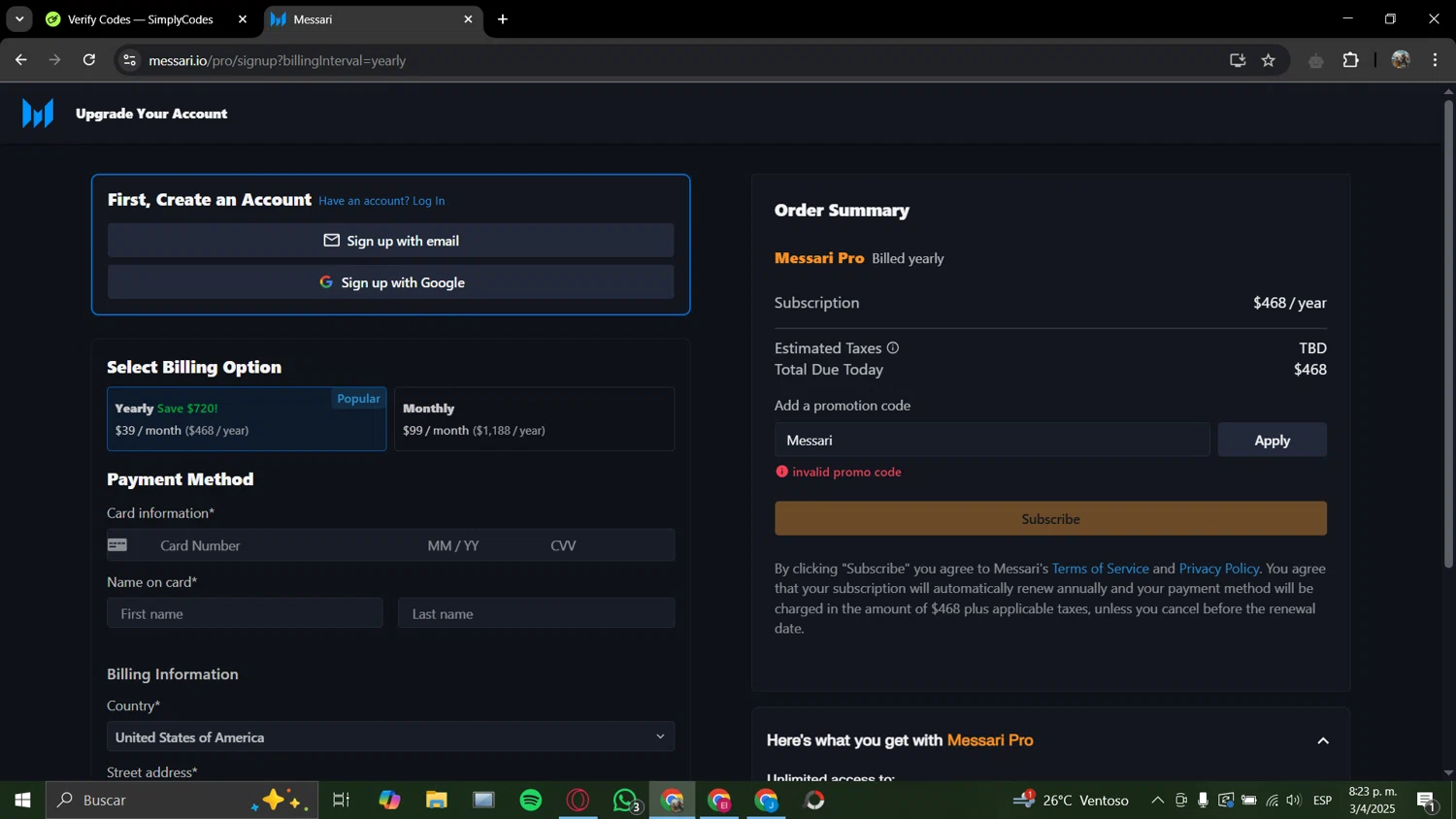
Task: Click the Messari logo icon
Action: tap(38, 114)
